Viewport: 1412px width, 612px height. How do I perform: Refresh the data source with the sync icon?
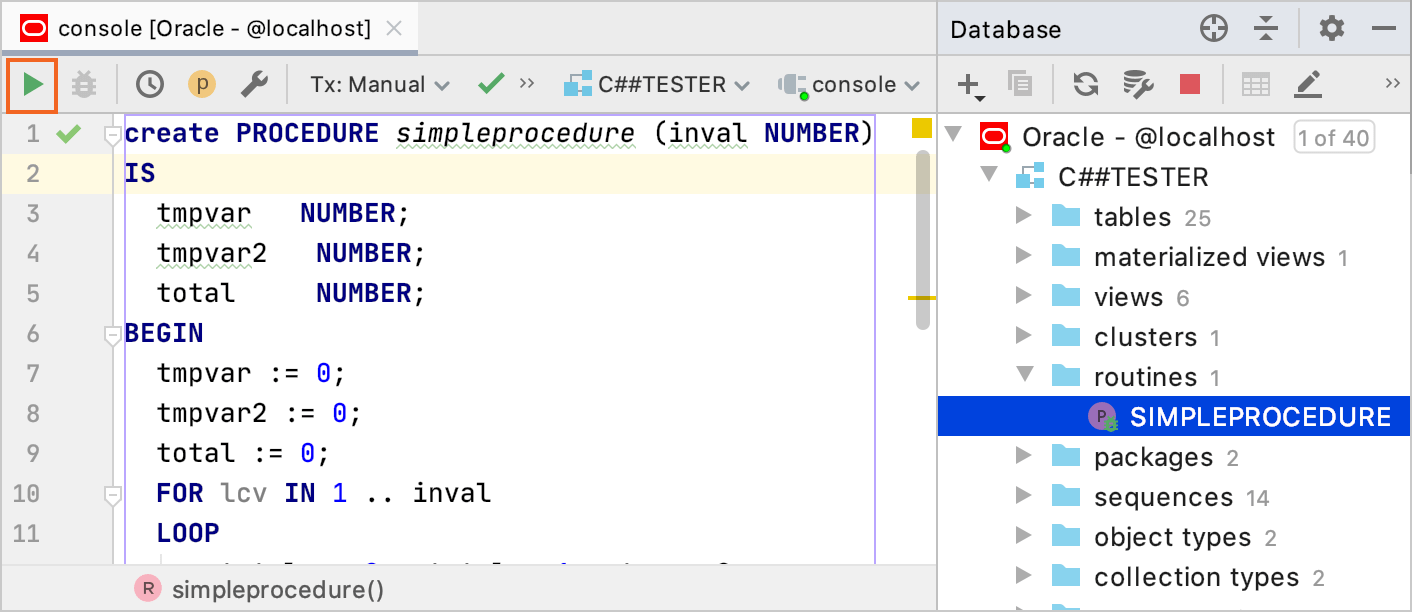[1085, 84]
